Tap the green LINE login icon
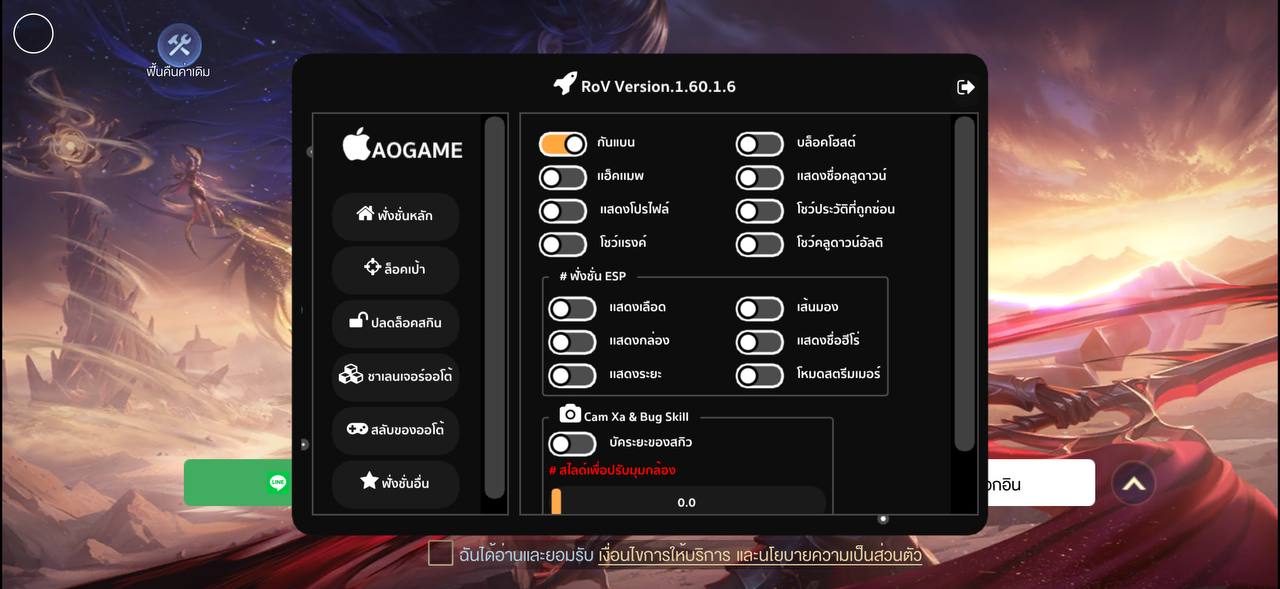This screenshot has height=589, width=1280. click(278, 483)
